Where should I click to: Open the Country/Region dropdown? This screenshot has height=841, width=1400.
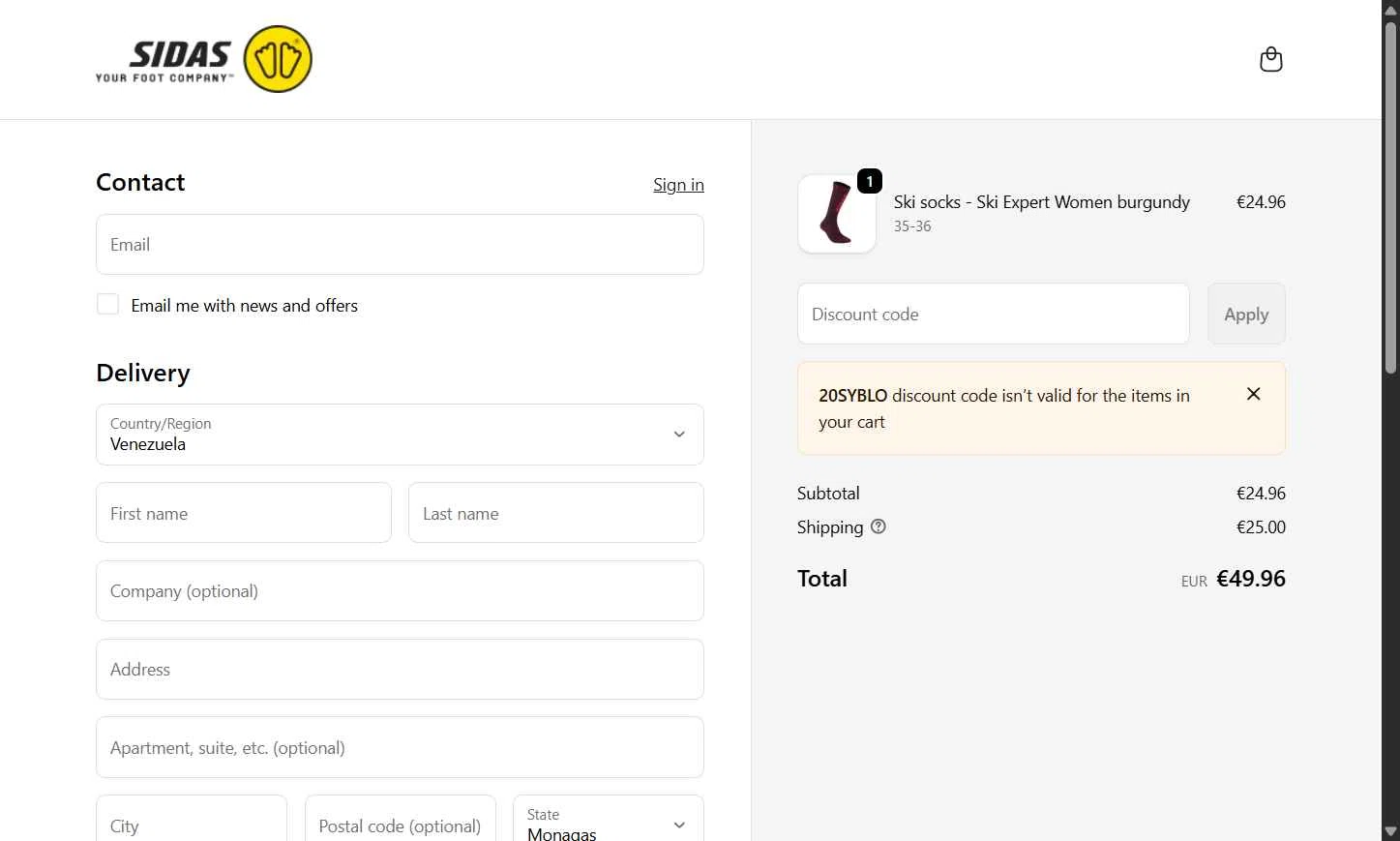[x=400, y=435]
